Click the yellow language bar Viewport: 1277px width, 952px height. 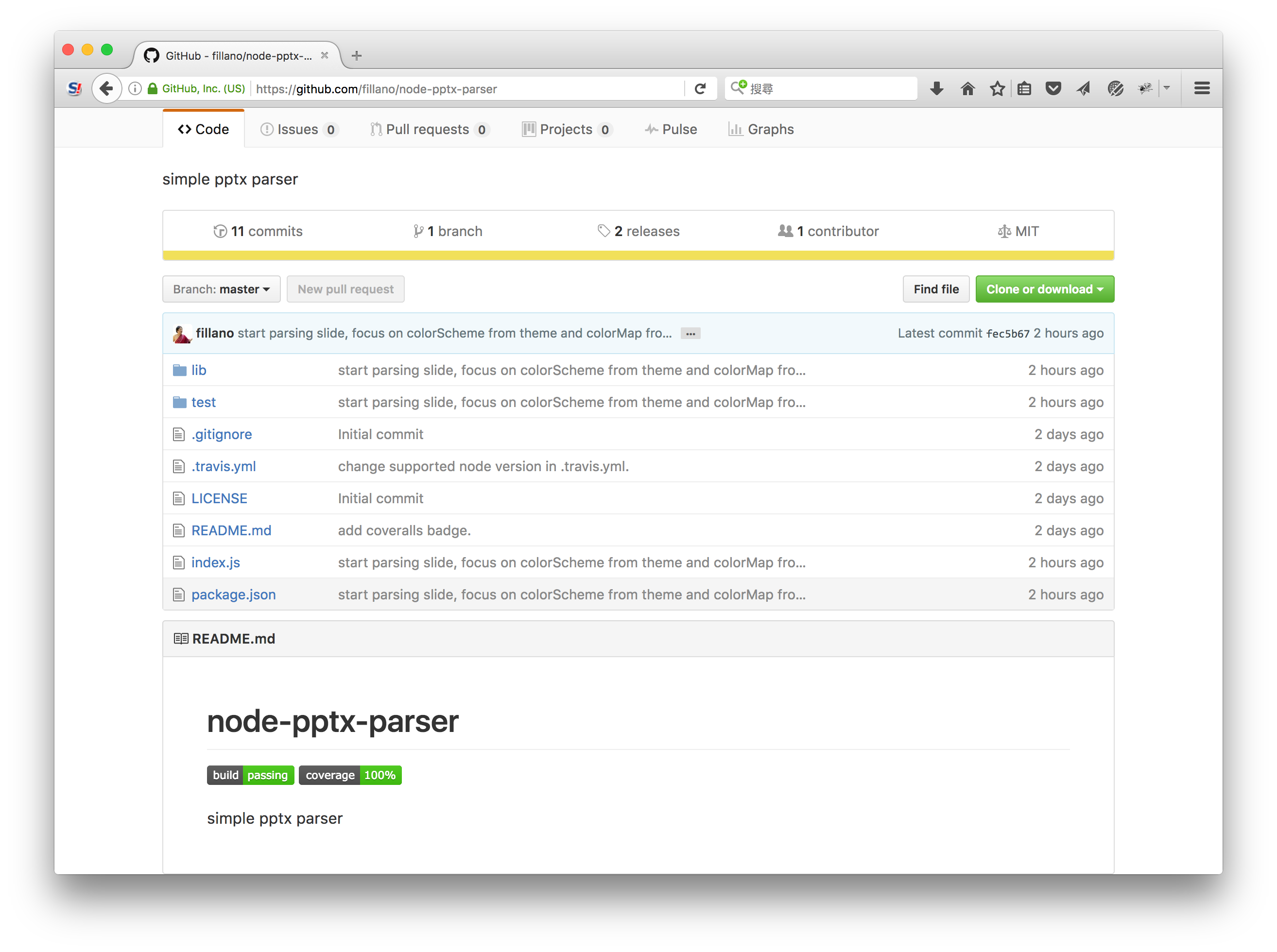click(x=638, y=255)
